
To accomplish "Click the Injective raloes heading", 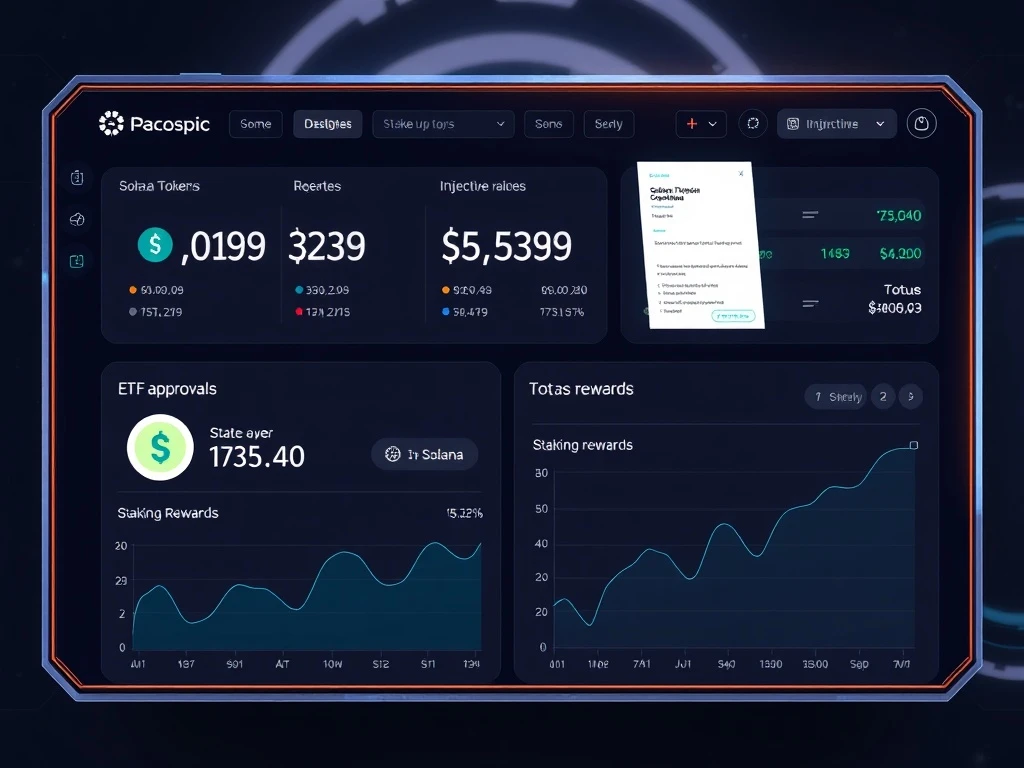I will point(483,186).
